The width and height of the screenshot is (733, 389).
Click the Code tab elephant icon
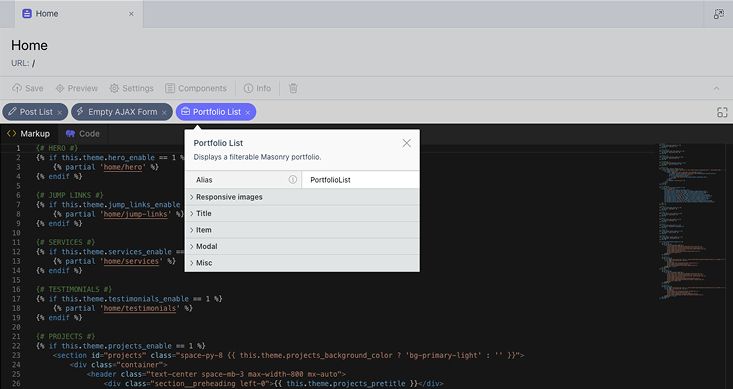click(x=71, y=134)
